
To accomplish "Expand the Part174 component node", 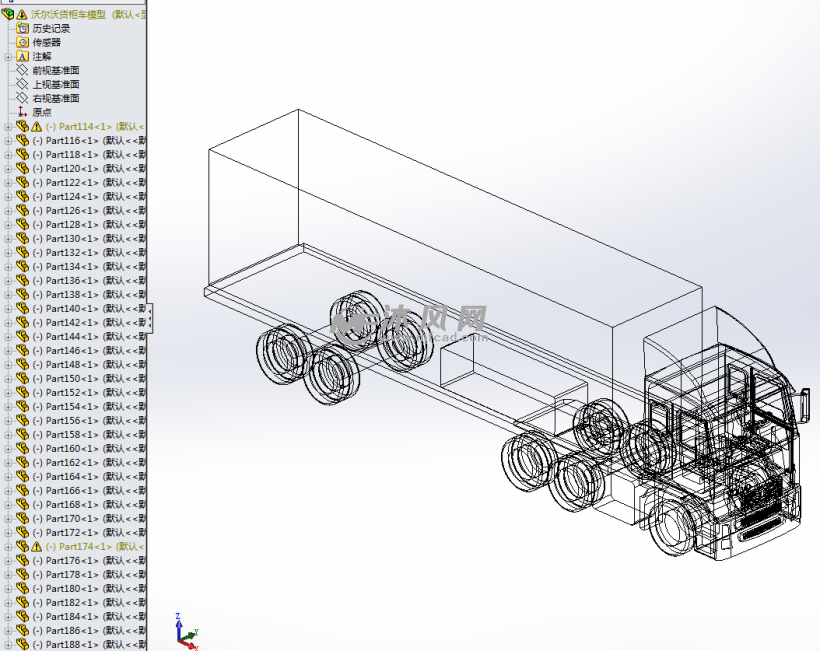I will tap(8, 547).
